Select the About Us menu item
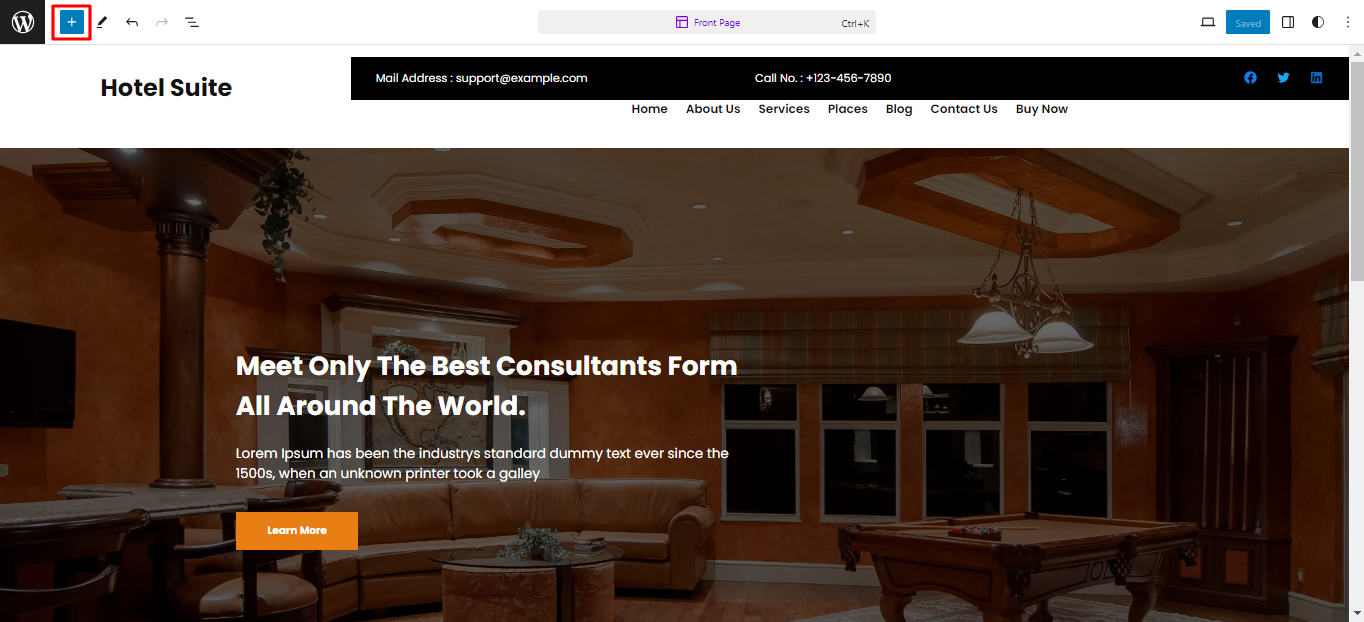Screen dimensions: 1364x622 click(x=713, y=109)
